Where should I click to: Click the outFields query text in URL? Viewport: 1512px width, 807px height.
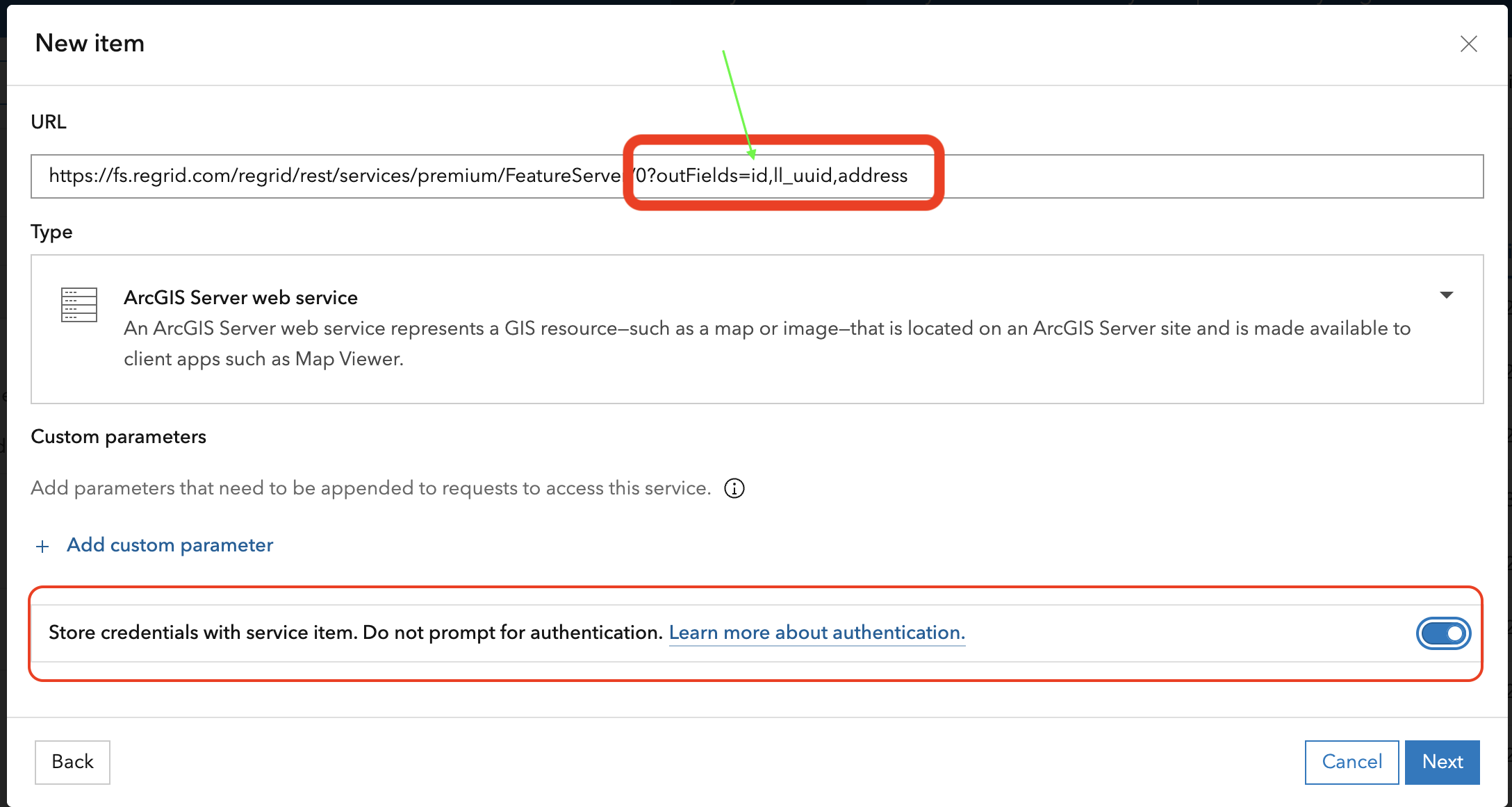(771, 176)
